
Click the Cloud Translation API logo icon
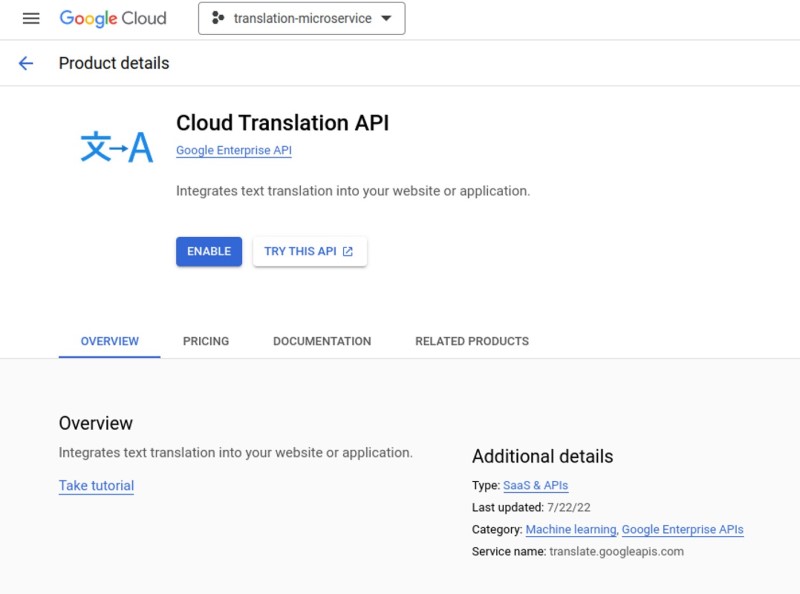pos(117,147)
